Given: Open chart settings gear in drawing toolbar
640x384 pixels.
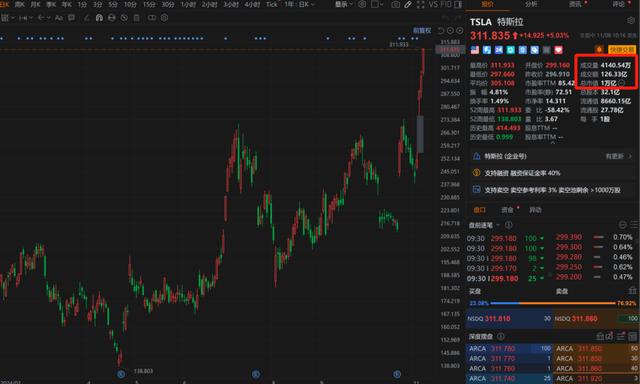Looking at the screenshot, I should [x=164, y=18].
